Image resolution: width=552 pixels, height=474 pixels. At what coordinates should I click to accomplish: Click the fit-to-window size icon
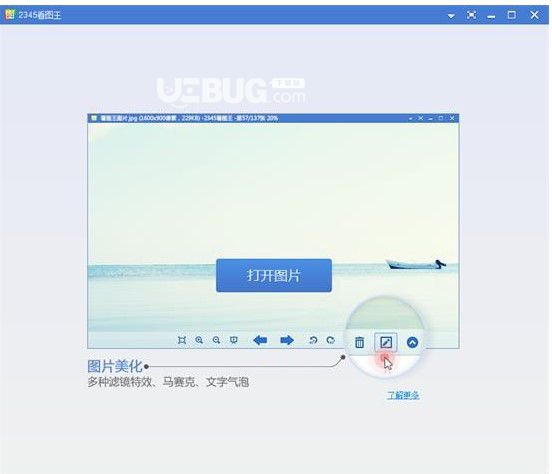coord(182,340)
